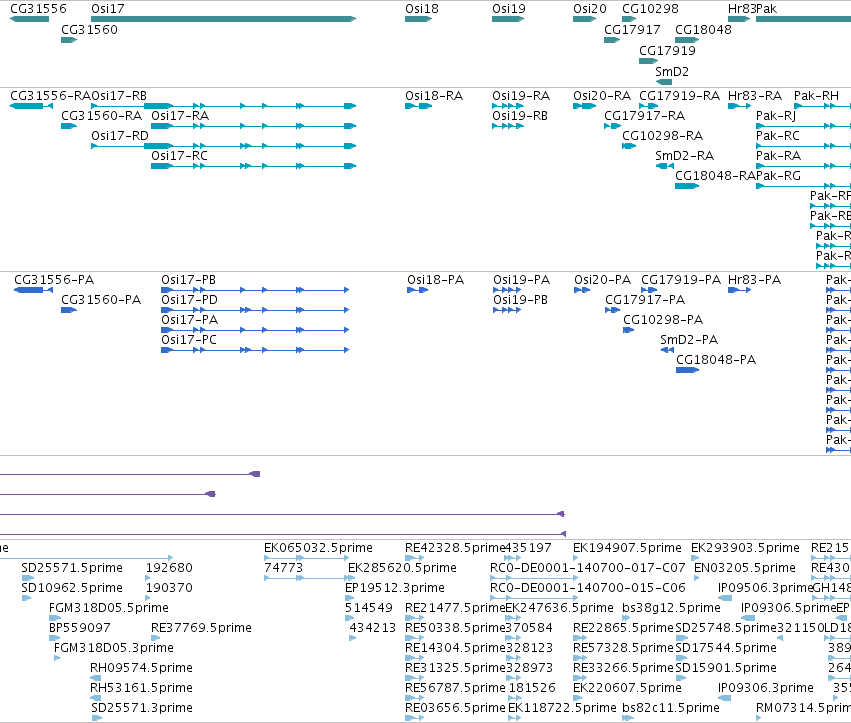This screenshot has width=851, height=723.
Task: Click the CG10298 gene label
Action: click(650, 9)
